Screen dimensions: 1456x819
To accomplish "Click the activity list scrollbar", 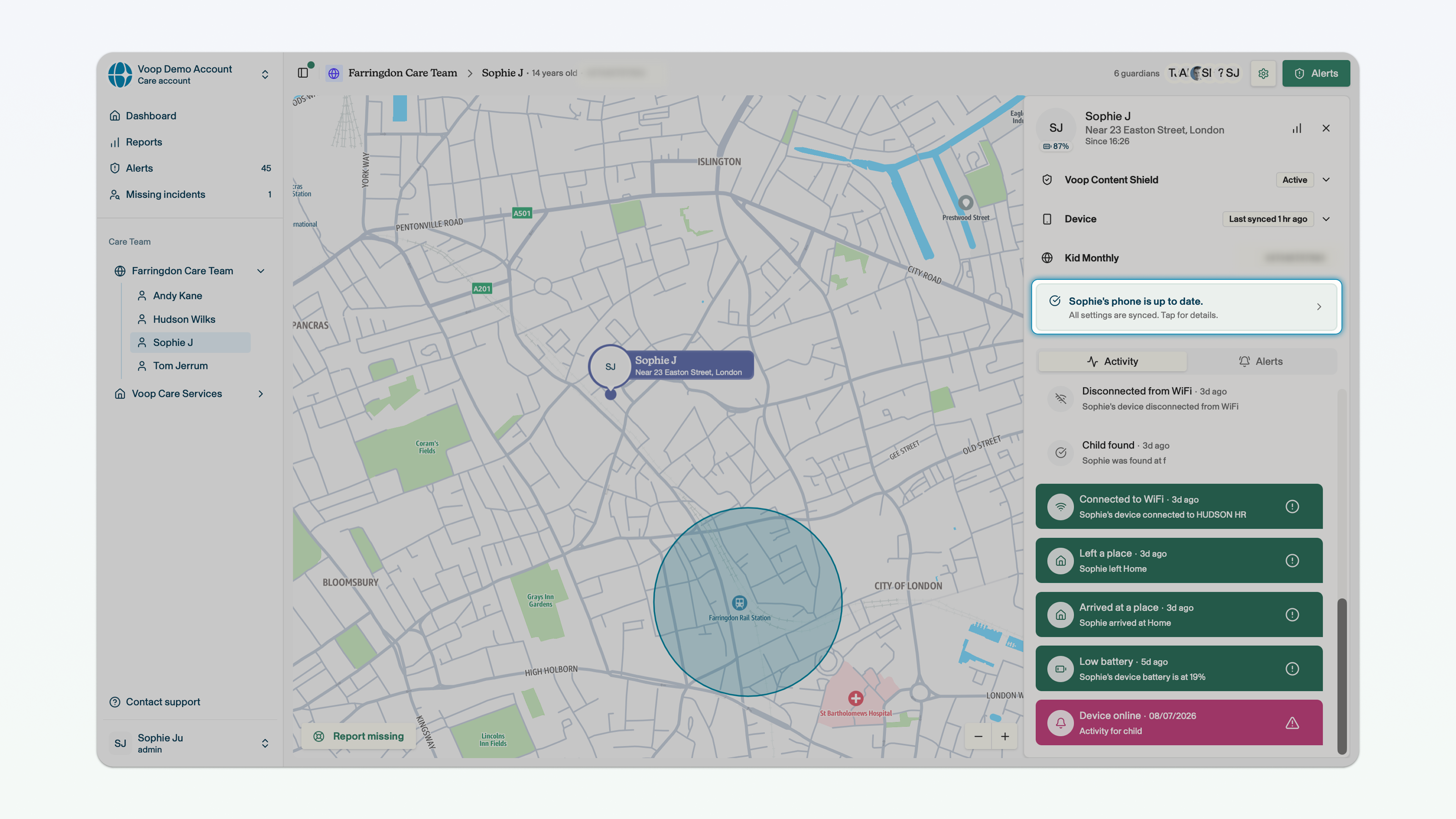I will pos(1342,676).
